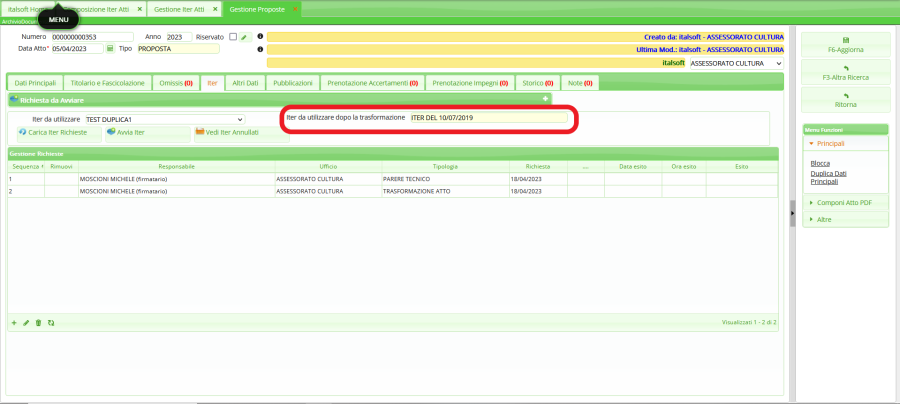Click the green pencil icon beside Riservato
900x404 pixels.
click(243, 37)
